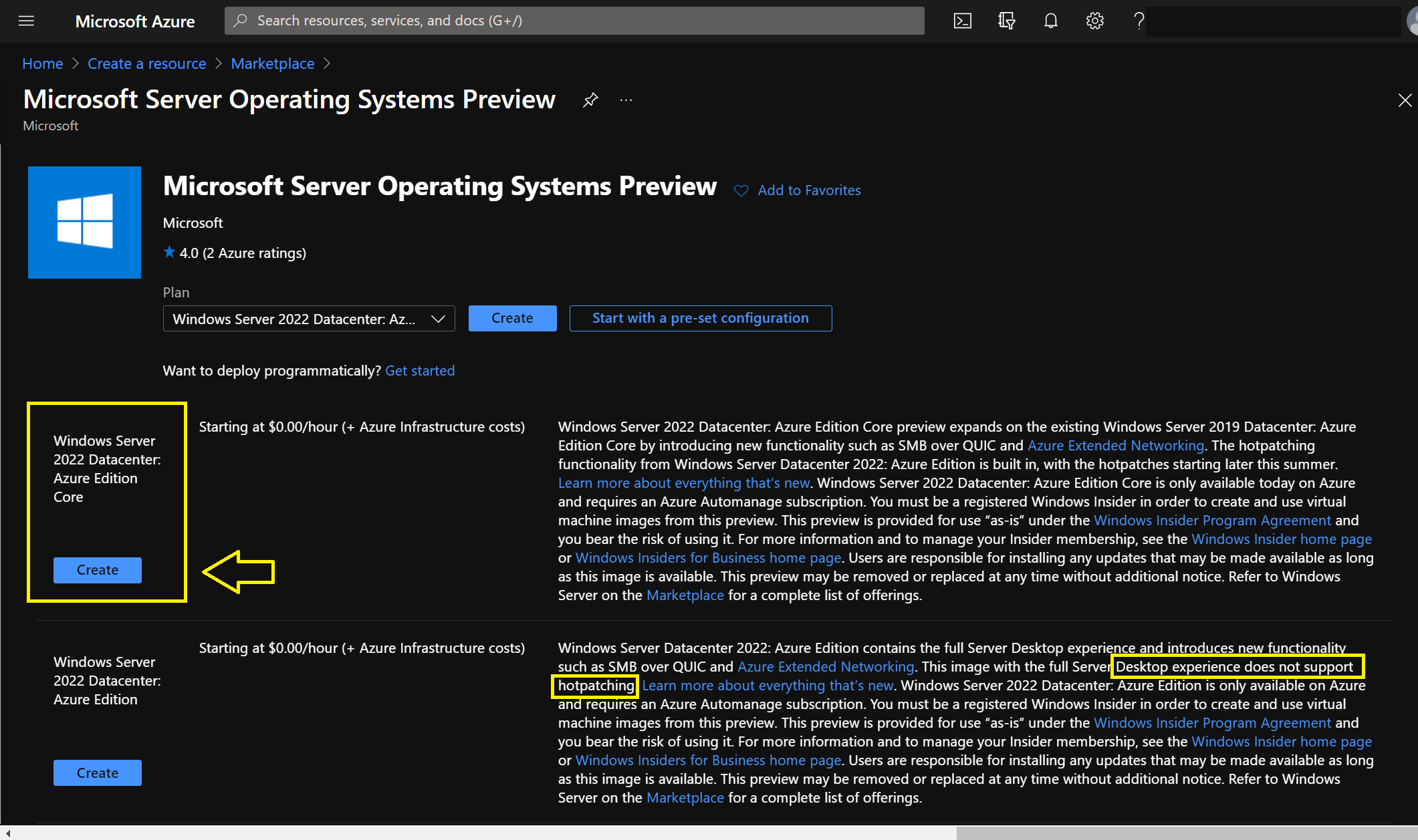Open the more options ellipsis menu
The height and width of the screenshot is (840, 1418).
(626, 100)
